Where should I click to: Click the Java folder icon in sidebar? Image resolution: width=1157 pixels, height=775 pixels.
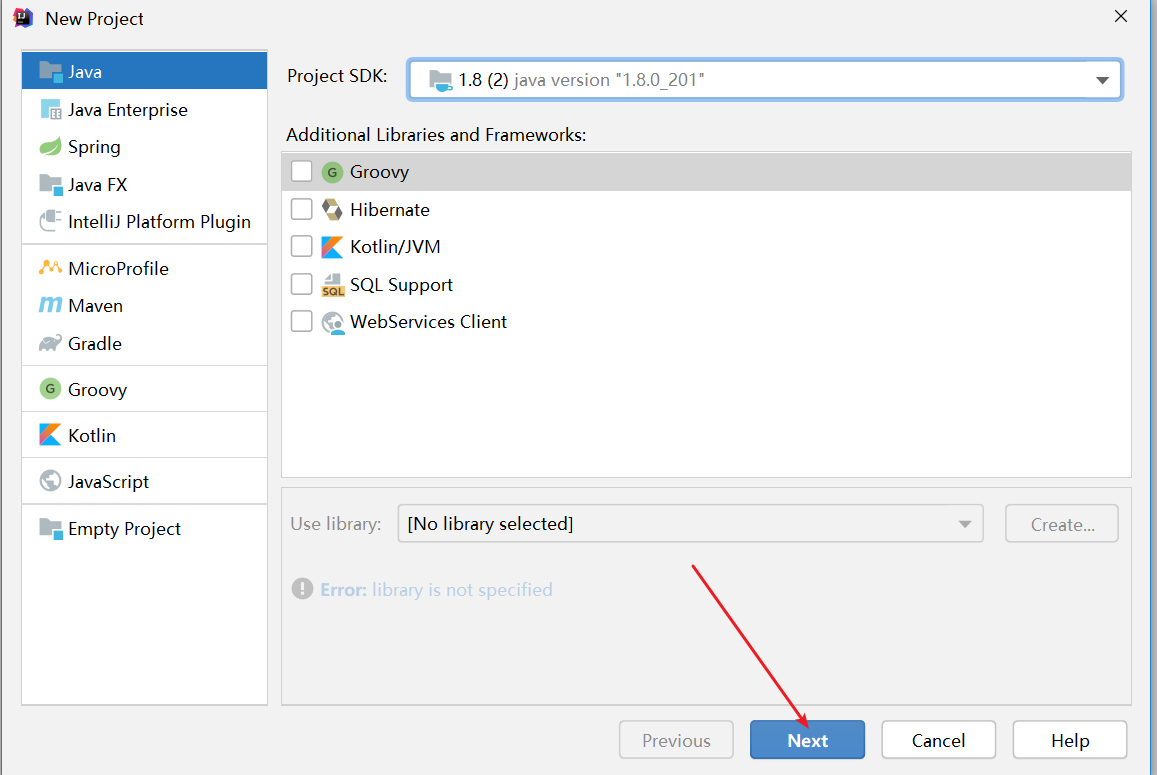pos(50,72)
